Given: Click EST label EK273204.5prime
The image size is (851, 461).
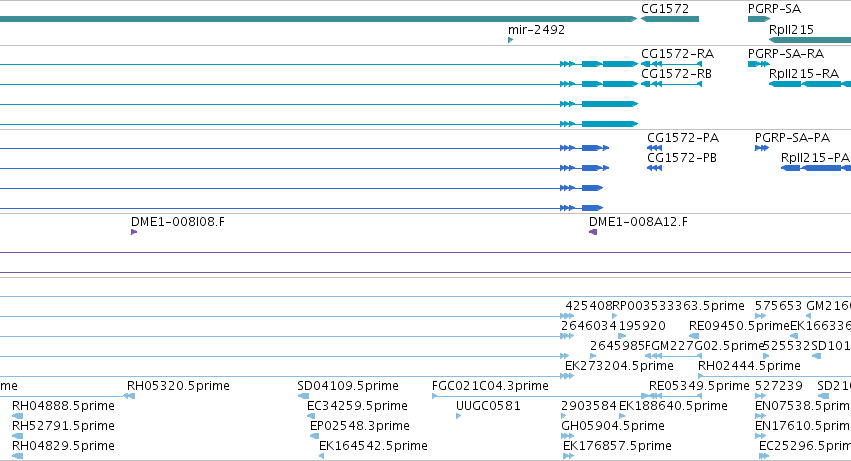Looking at the screenshot, I should (619, 366).
